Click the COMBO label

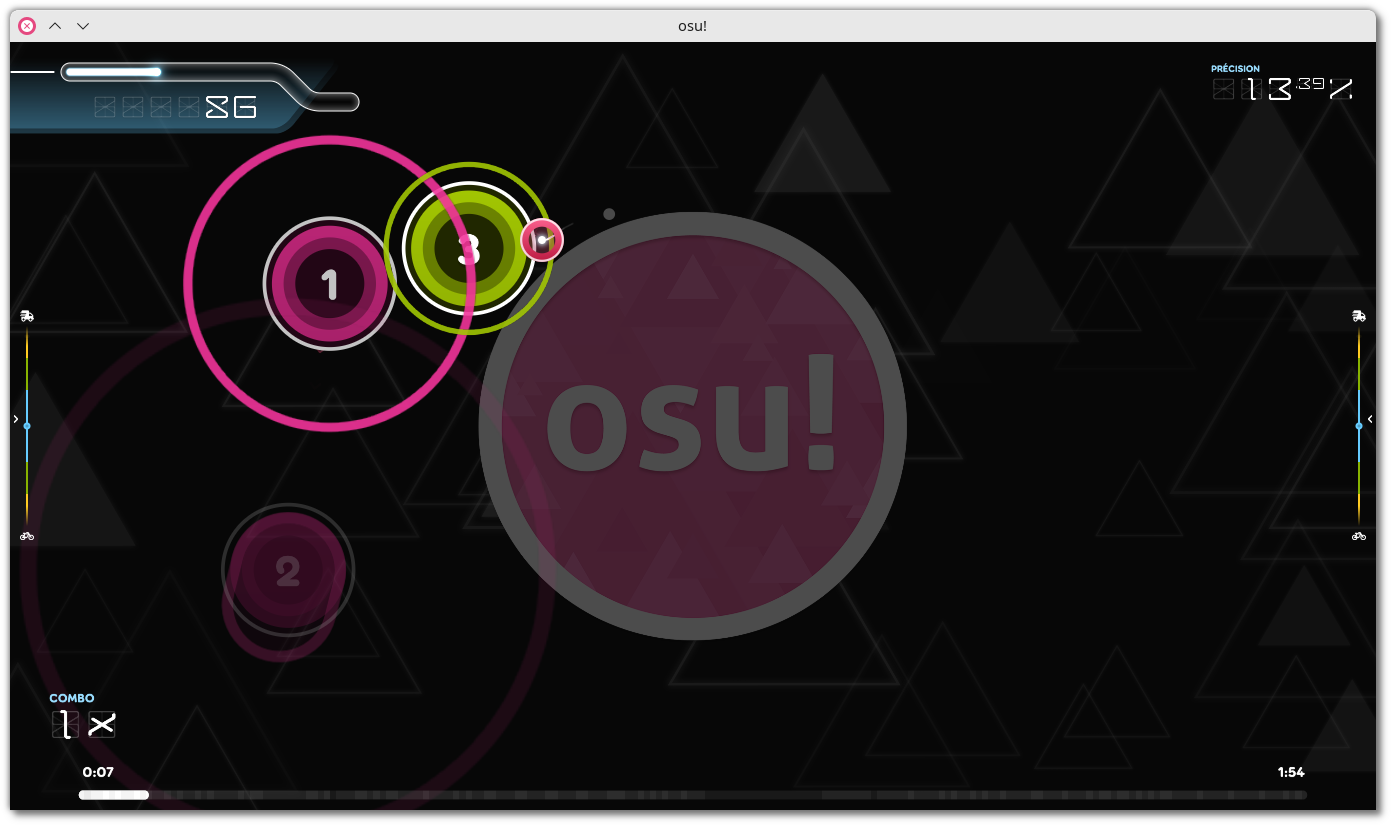(x=72, y=698)
